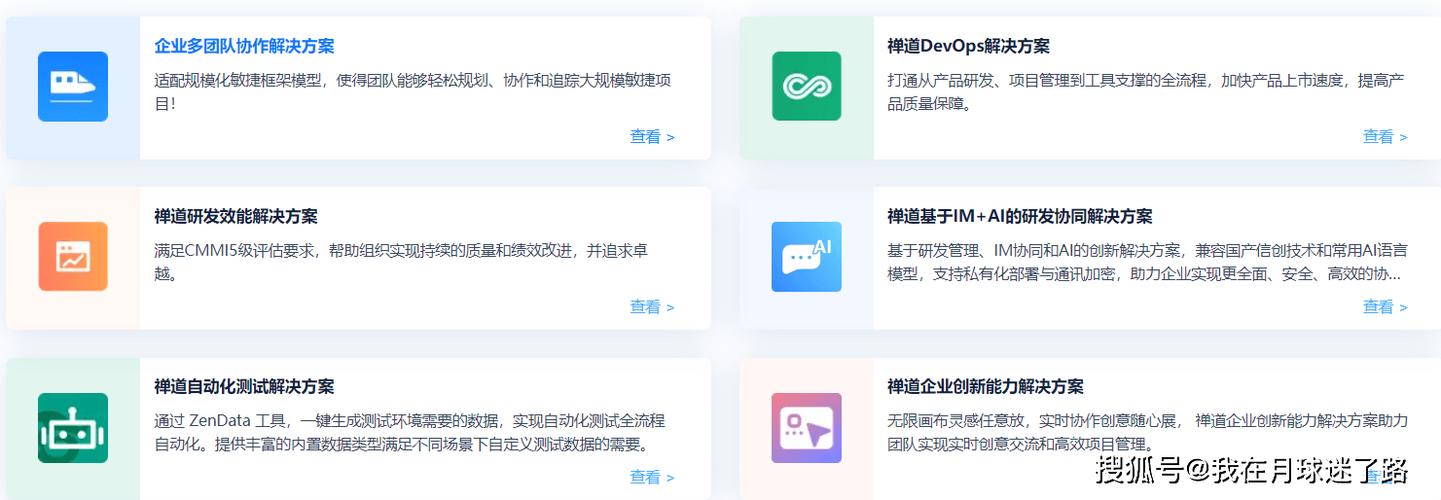Click the orange chart icon for 禅道研发效能解决方案
Image resolution: width=1441 pixels, height=500 pixels.
click(73, 257)
